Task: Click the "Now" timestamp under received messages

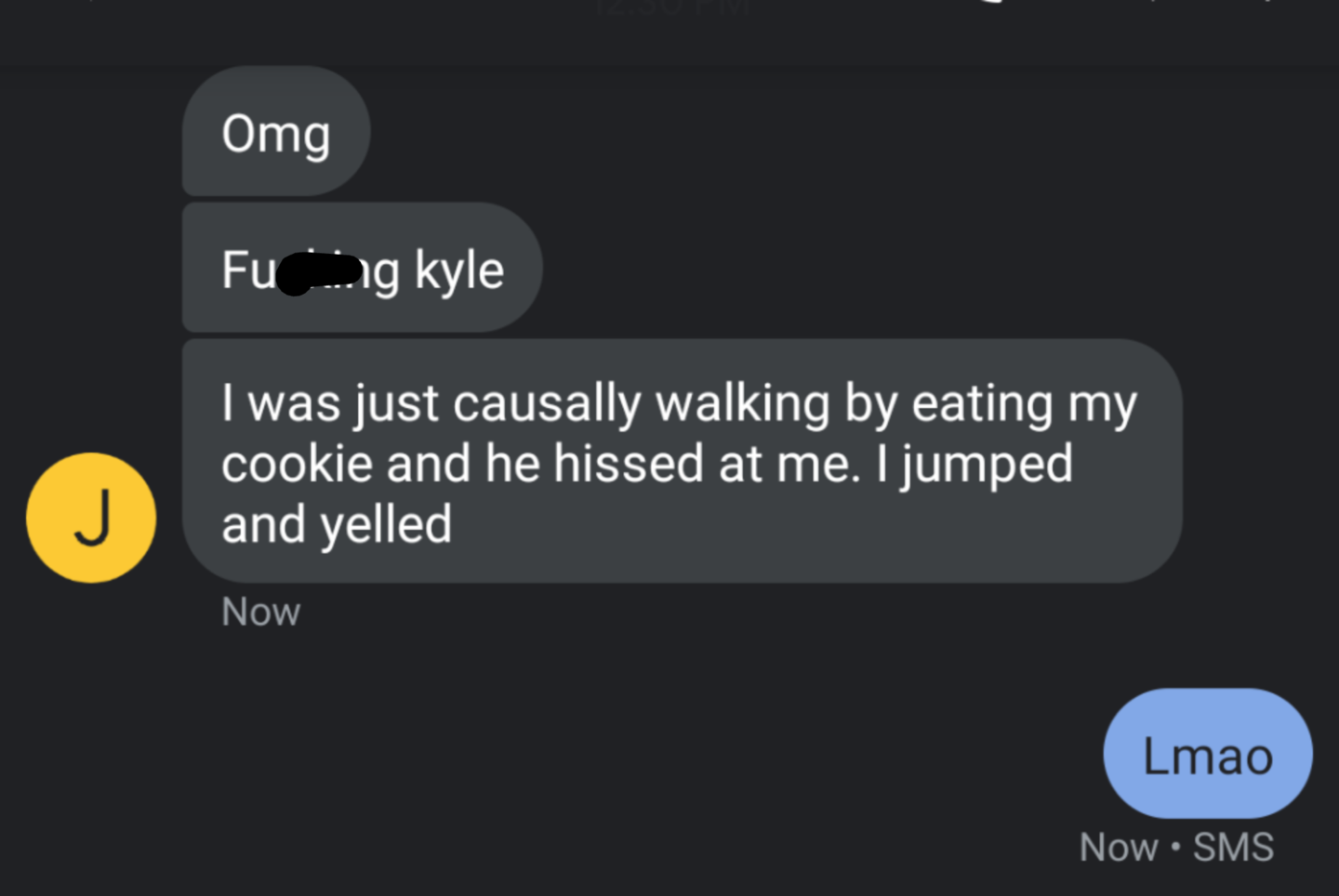Action: click(261, 613)
